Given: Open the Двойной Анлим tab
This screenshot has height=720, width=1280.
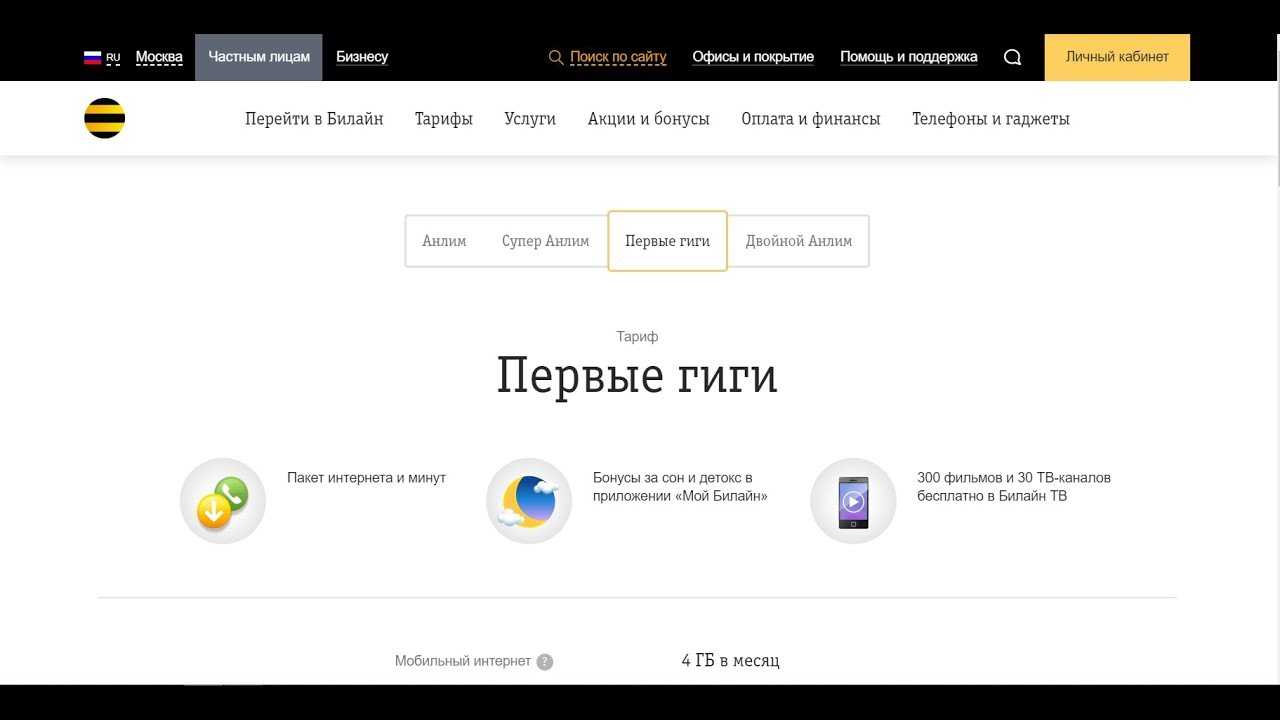Looking at the screenshot, I should coord(798,241).
